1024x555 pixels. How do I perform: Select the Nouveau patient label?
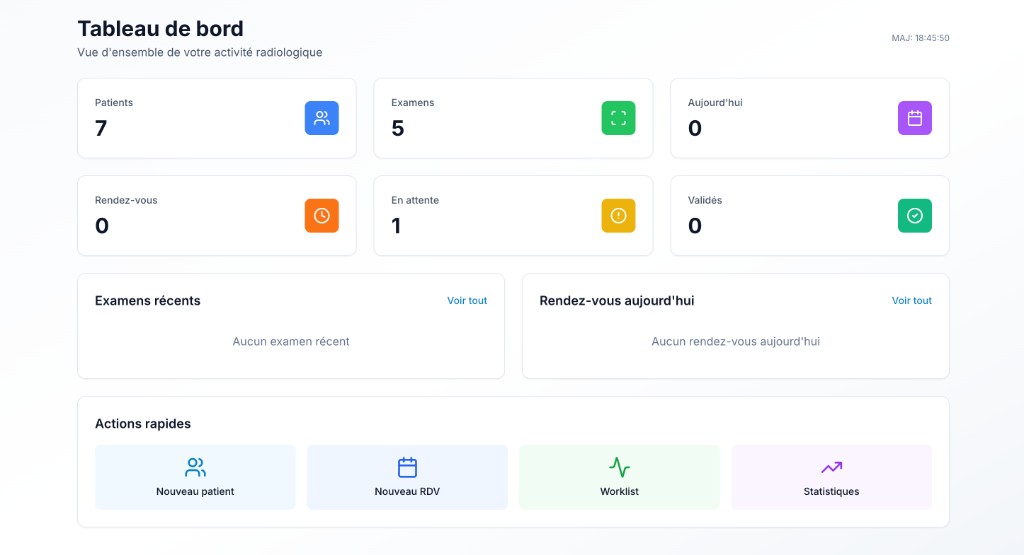coord(195,492)
